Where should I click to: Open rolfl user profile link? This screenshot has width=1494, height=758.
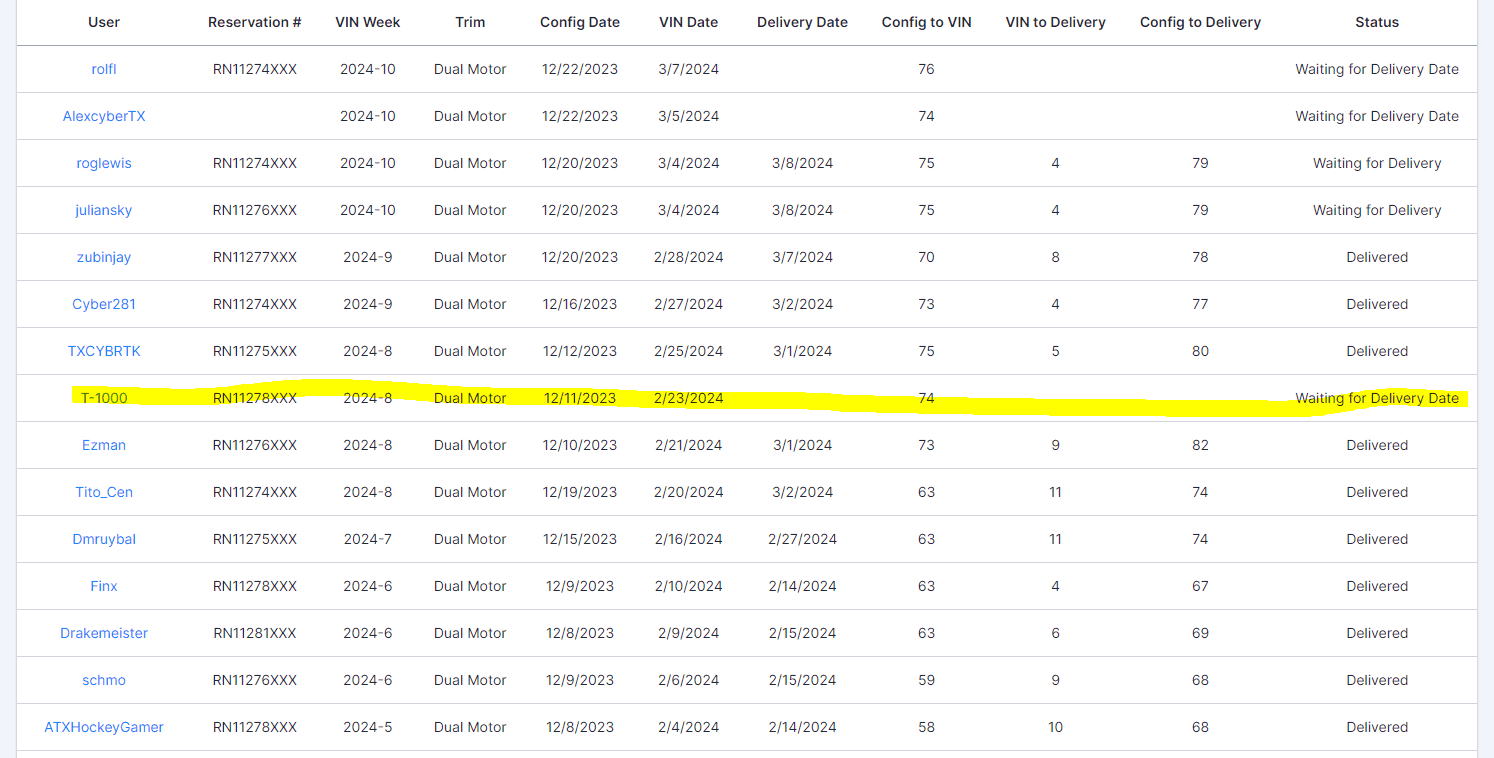pyautogui.click(x=104, y=69)
